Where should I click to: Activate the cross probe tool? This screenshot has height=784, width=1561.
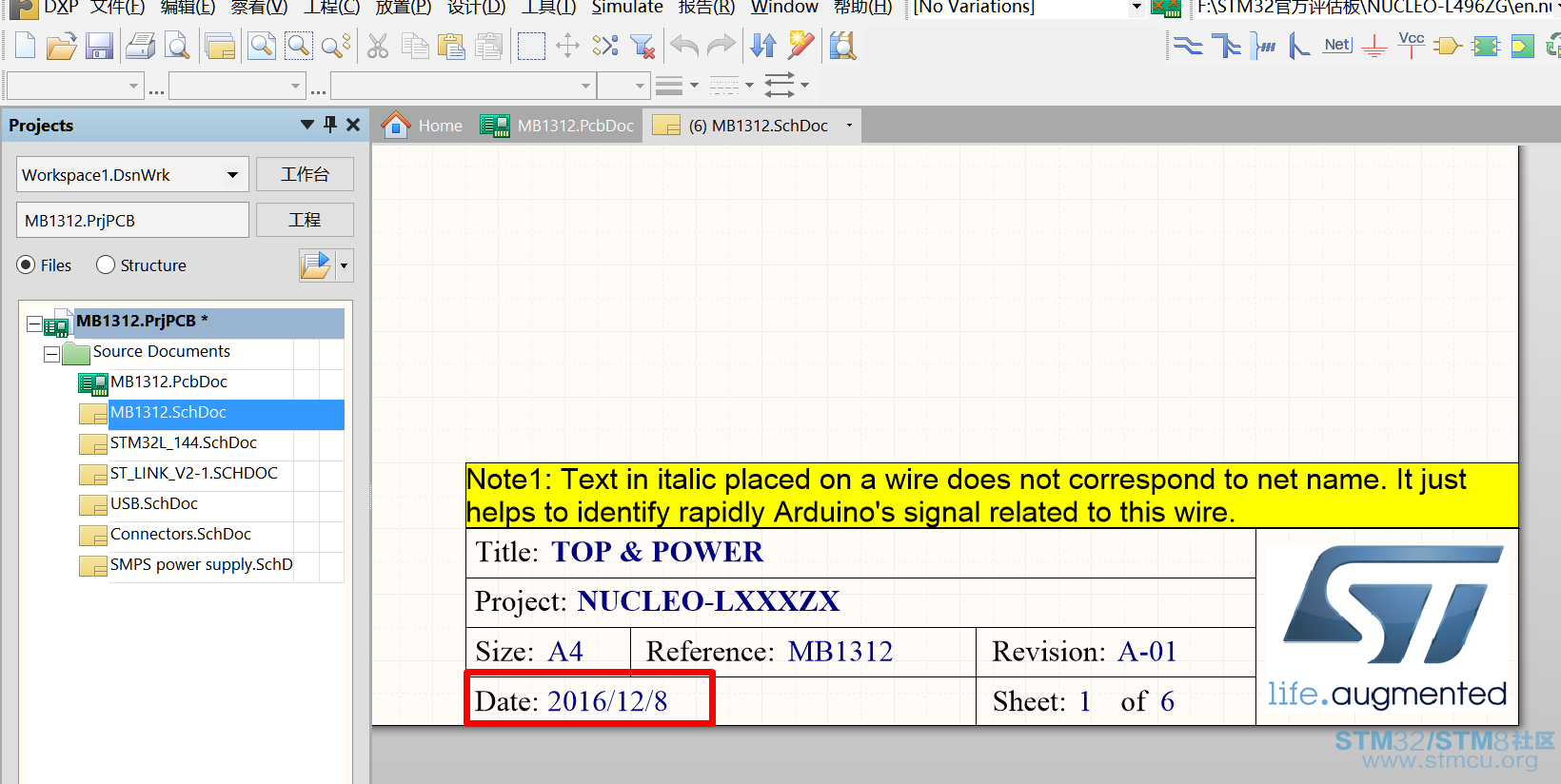point(801,46)
